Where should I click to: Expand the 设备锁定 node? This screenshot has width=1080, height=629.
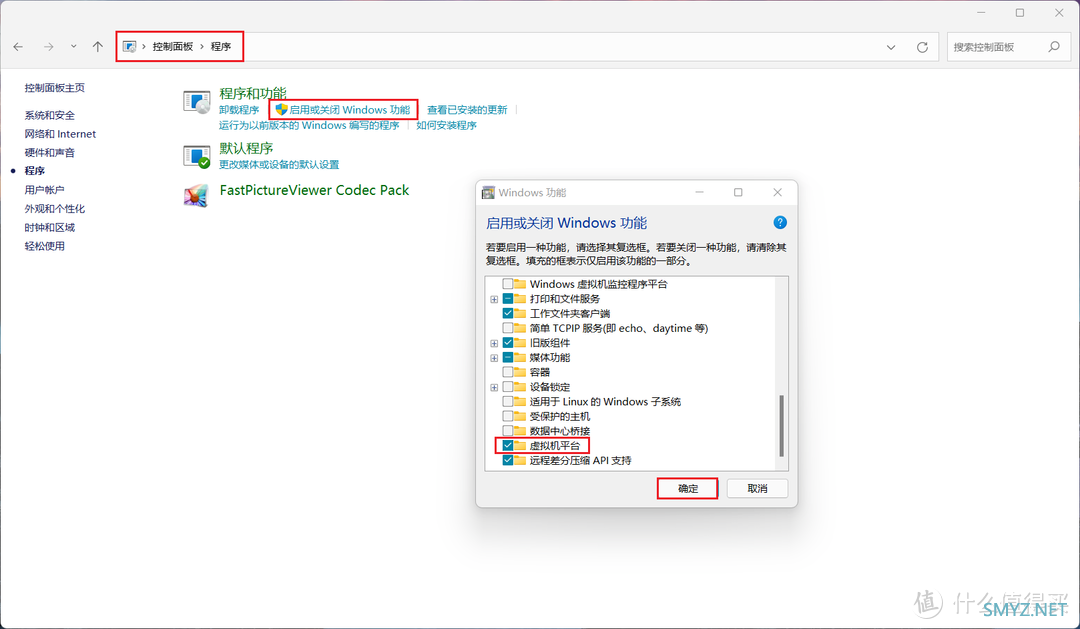494,388
